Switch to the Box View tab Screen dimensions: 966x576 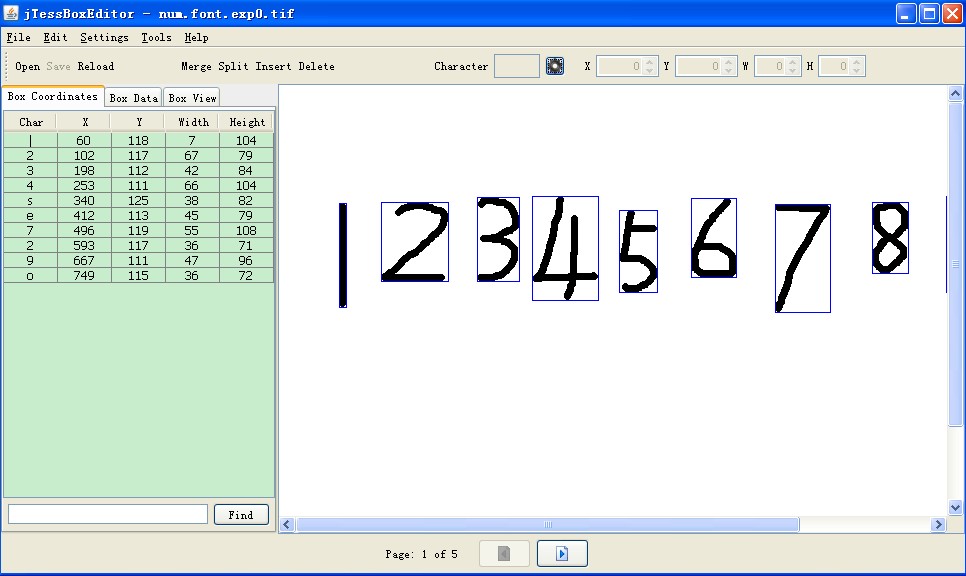191,98
